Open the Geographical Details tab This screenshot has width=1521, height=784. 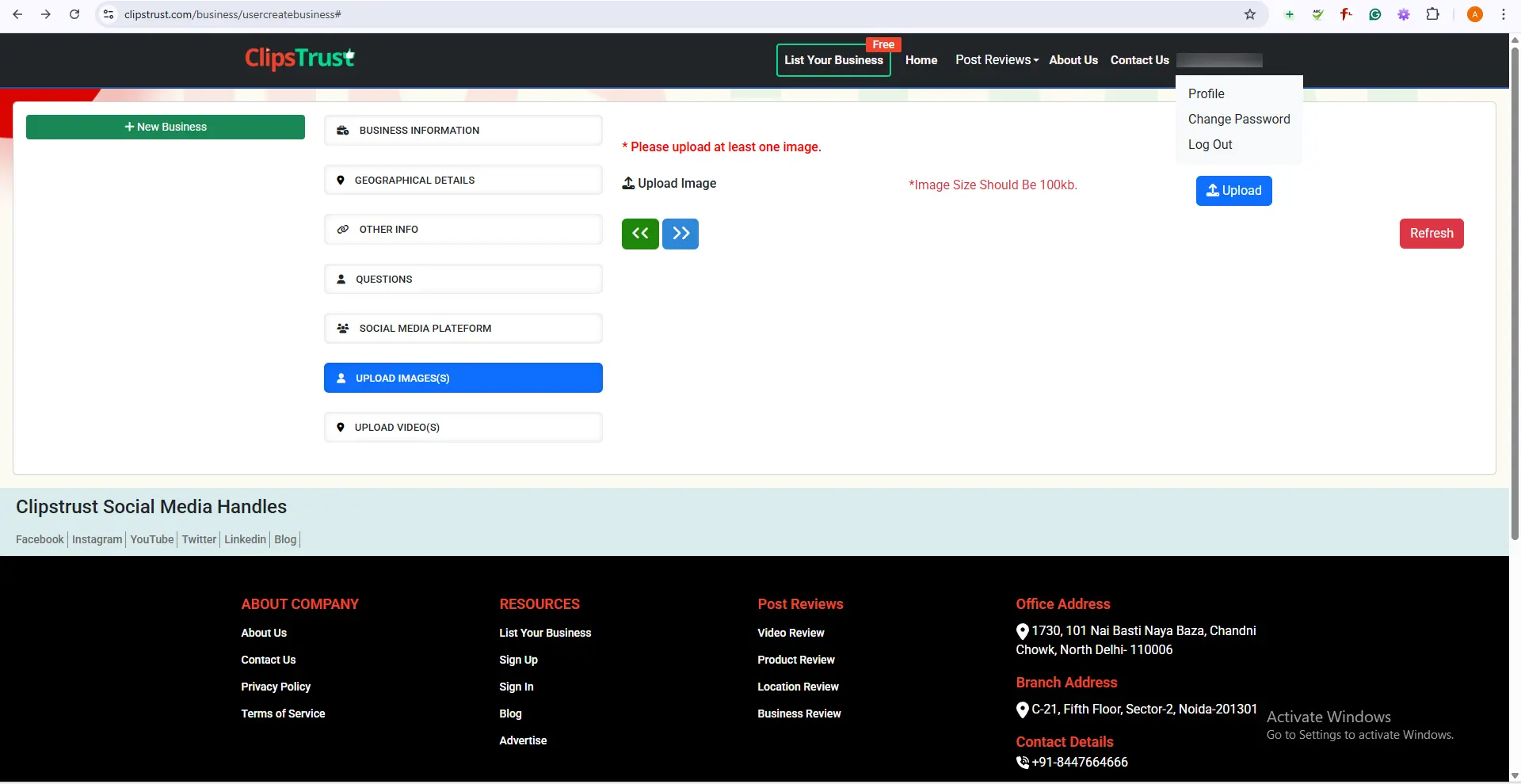pos(463,181)
